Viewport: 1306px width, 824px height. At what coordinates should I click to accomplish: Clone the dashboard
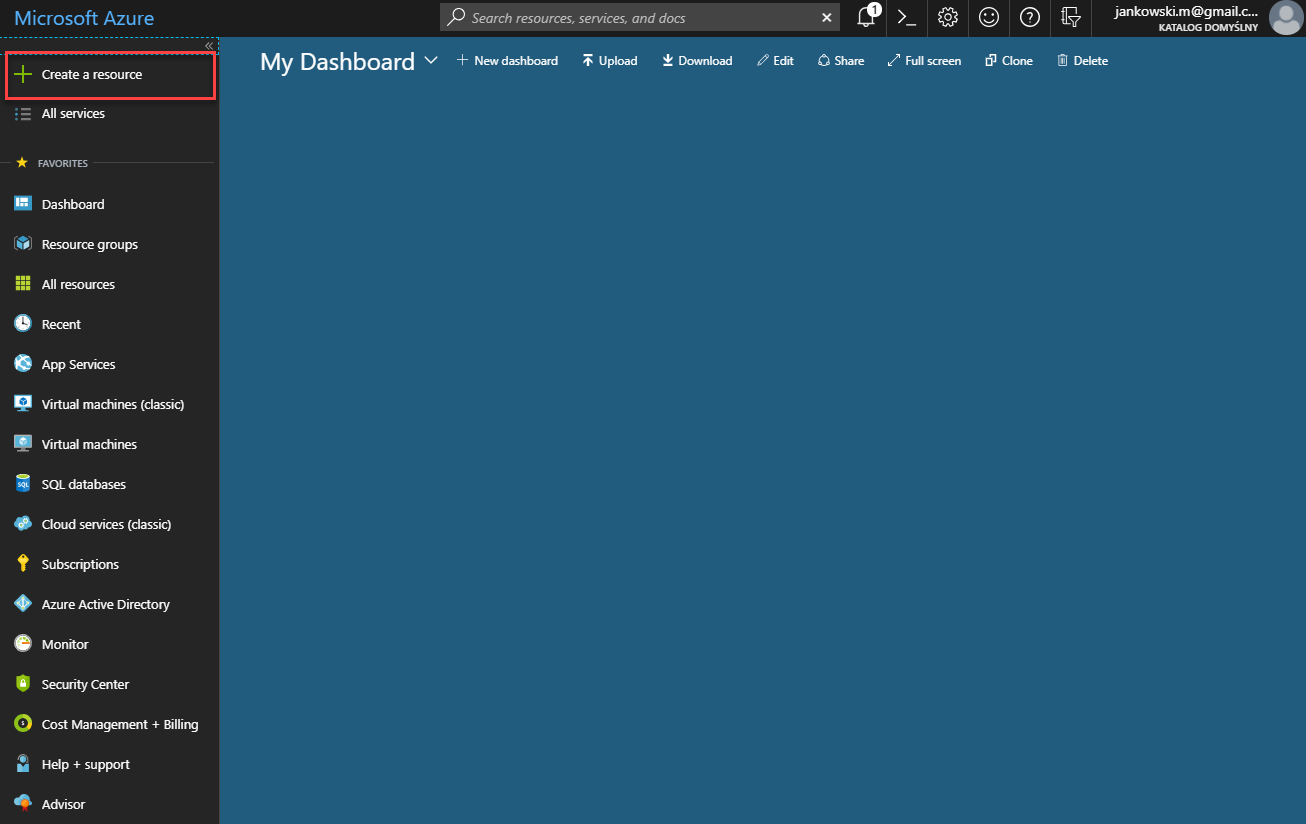(x=1008, y=61)
